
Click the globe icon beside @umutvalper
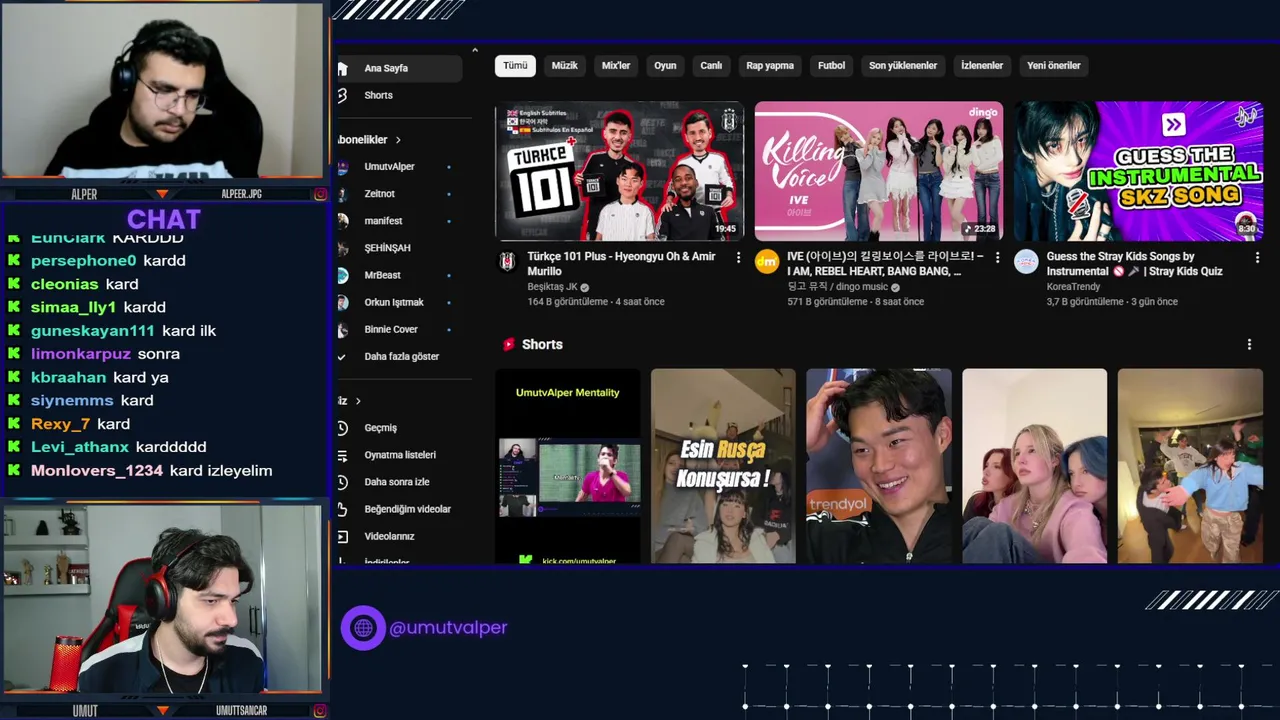pyautogui.click(x=363, y=628)
